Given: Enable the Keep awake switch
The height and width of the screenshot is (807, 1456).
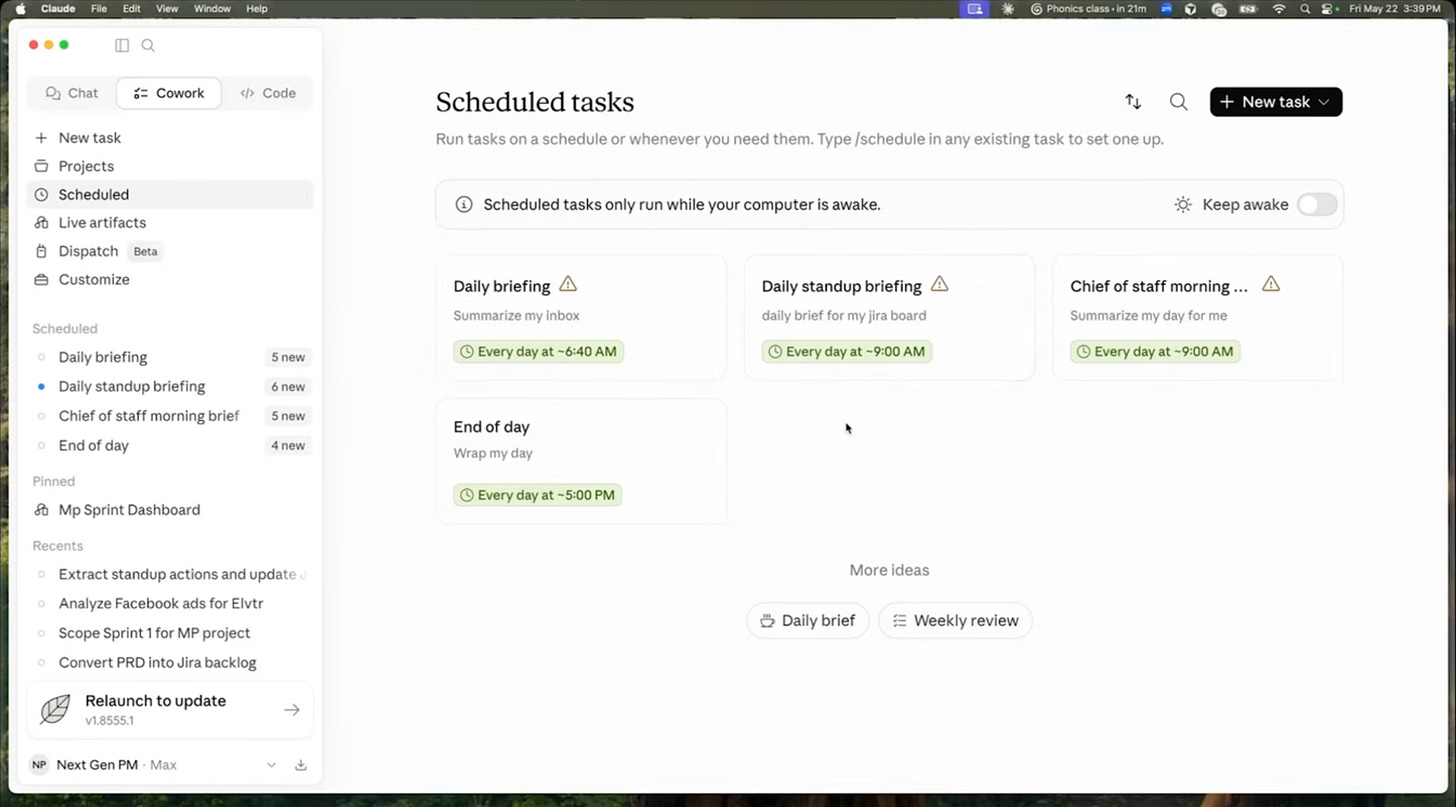Looking at the screenshot, I should coord(1317,205).
